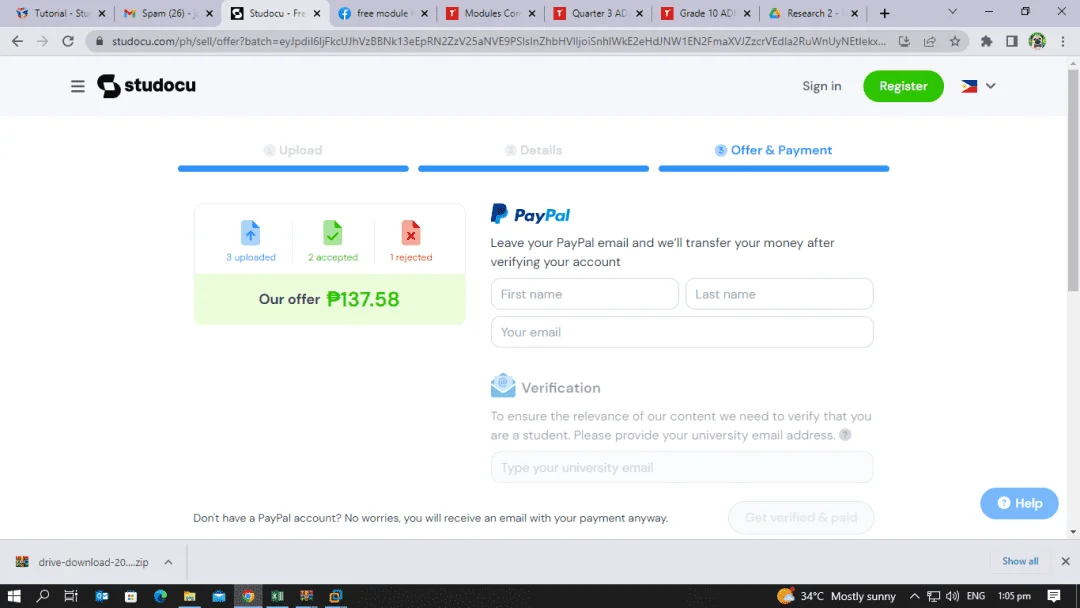Switch to the free module Facebook tab
1080x608 pixels.
[382, 13]
